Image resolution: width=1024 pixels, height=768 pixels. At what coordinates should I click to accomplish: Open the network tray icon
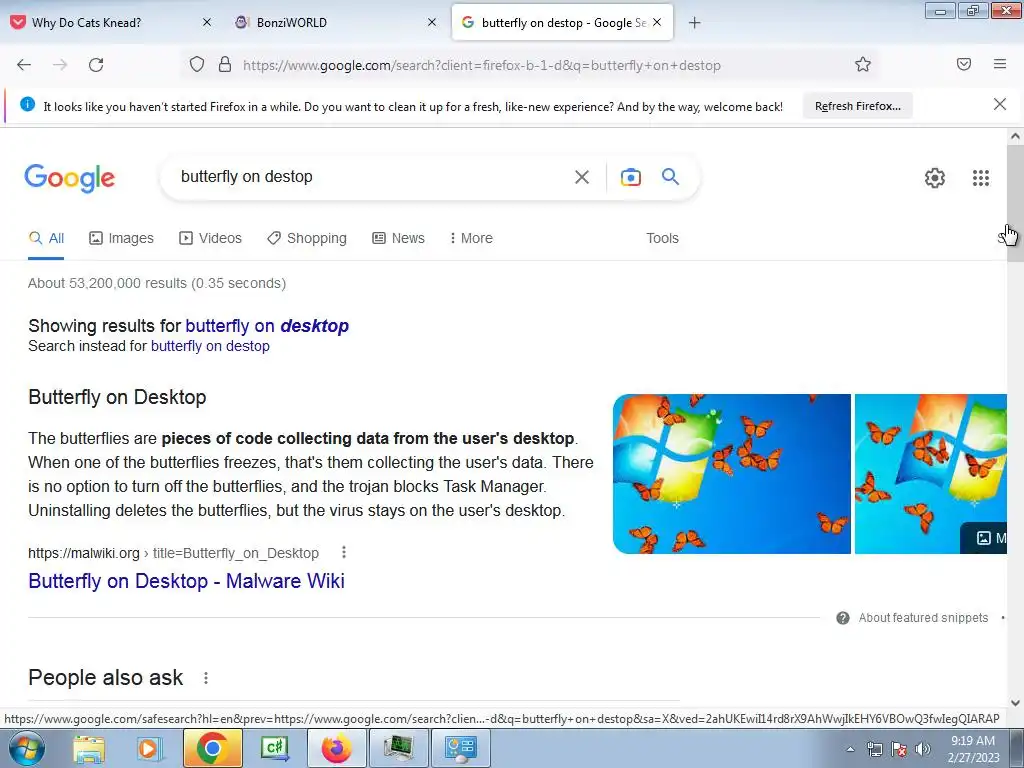(874, 749)
